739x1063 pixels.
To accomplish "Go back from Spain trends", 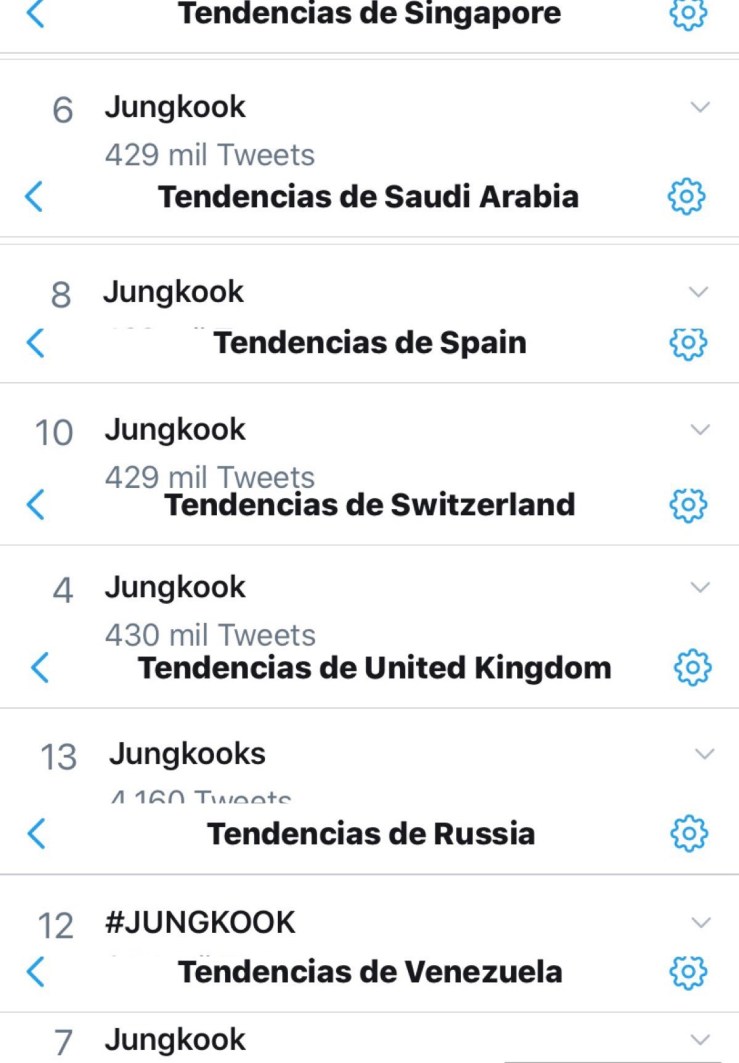I will (x=35, y=343).
